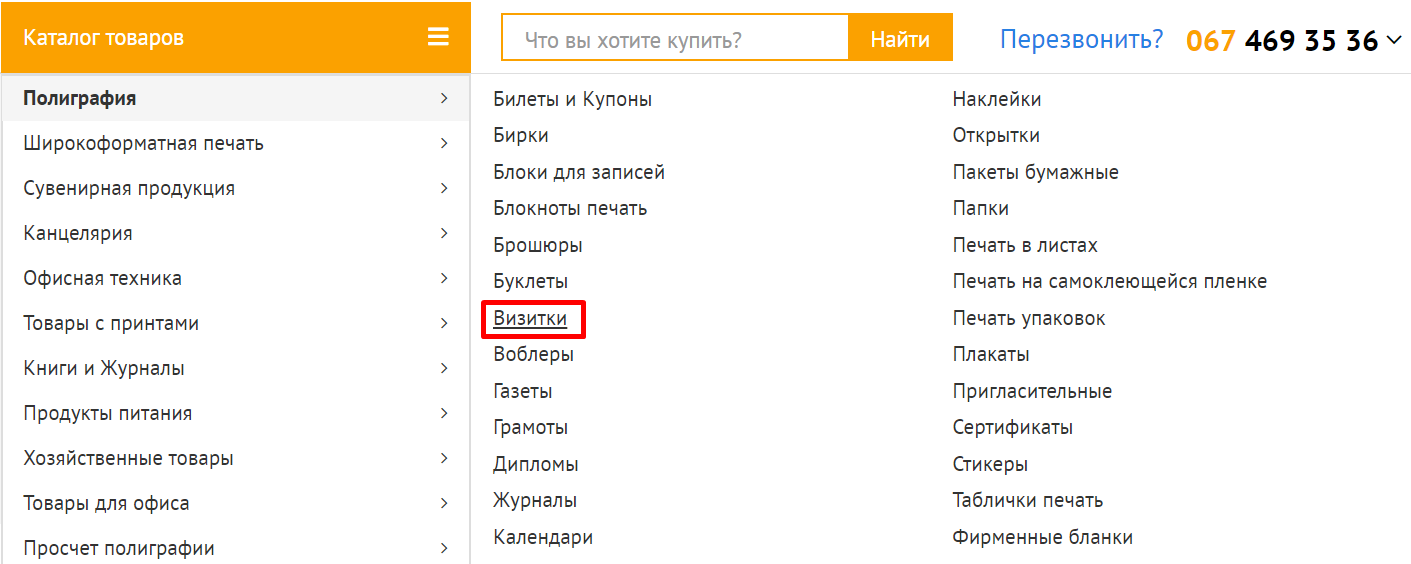
Task: Select the Канцелярия menu item
Action: coord(78,233)
